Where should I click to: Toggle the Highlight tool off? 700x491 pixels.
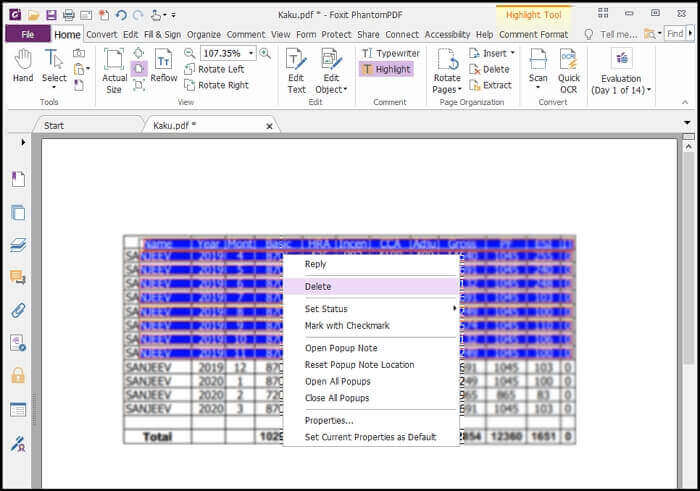click(385, 69)
